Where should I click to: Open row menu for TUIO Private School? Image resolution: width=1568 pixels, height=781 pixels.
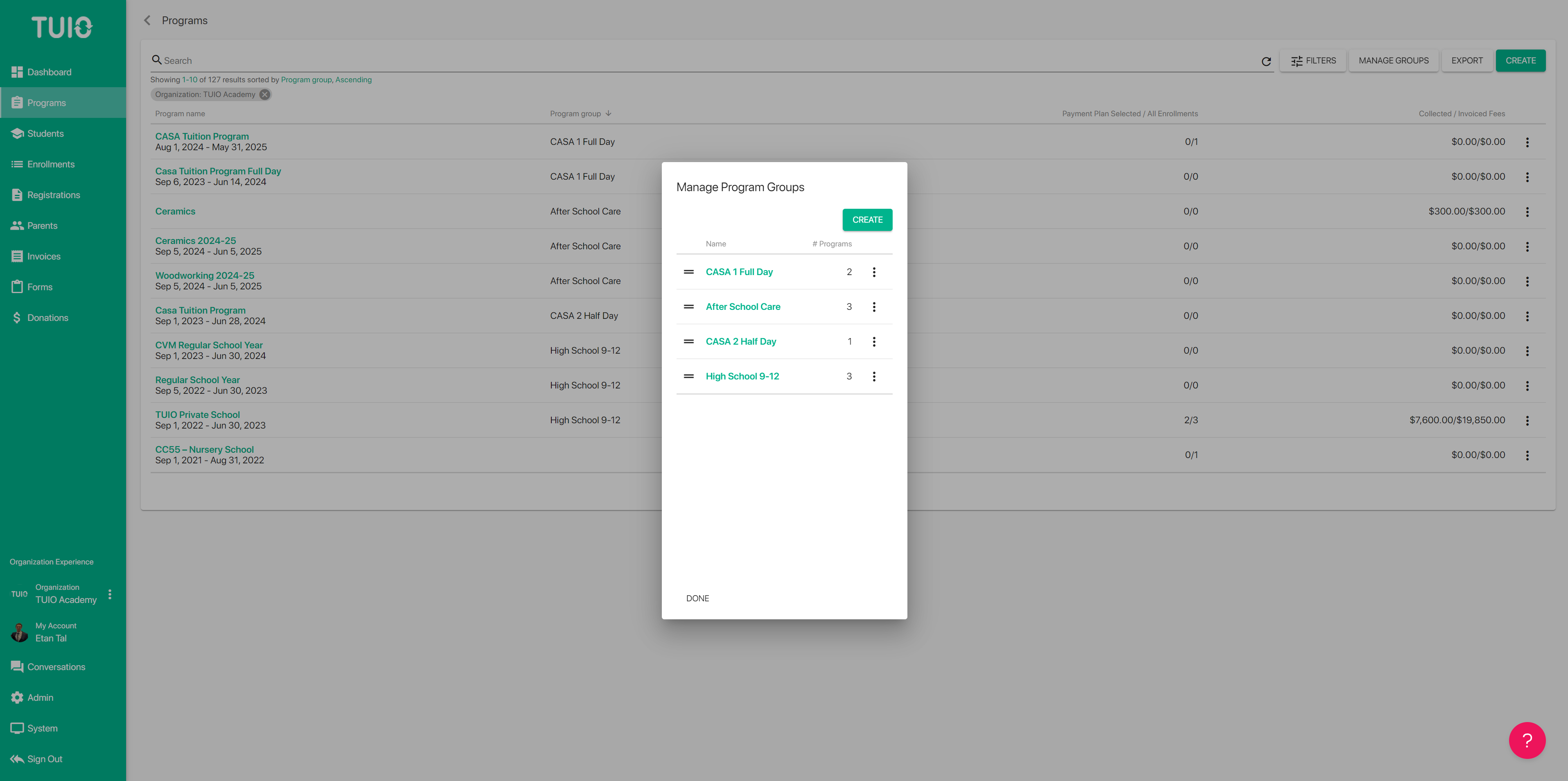click(x=1527, y=421)
